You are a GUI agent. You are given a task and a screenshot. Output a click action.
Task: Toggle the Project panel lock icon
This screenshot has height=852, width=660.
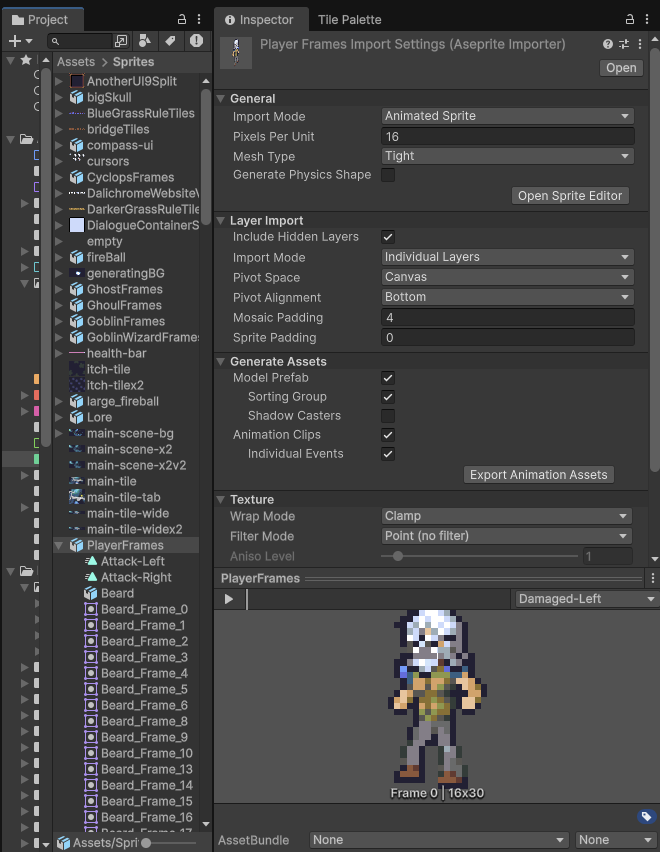click(181, 20)
